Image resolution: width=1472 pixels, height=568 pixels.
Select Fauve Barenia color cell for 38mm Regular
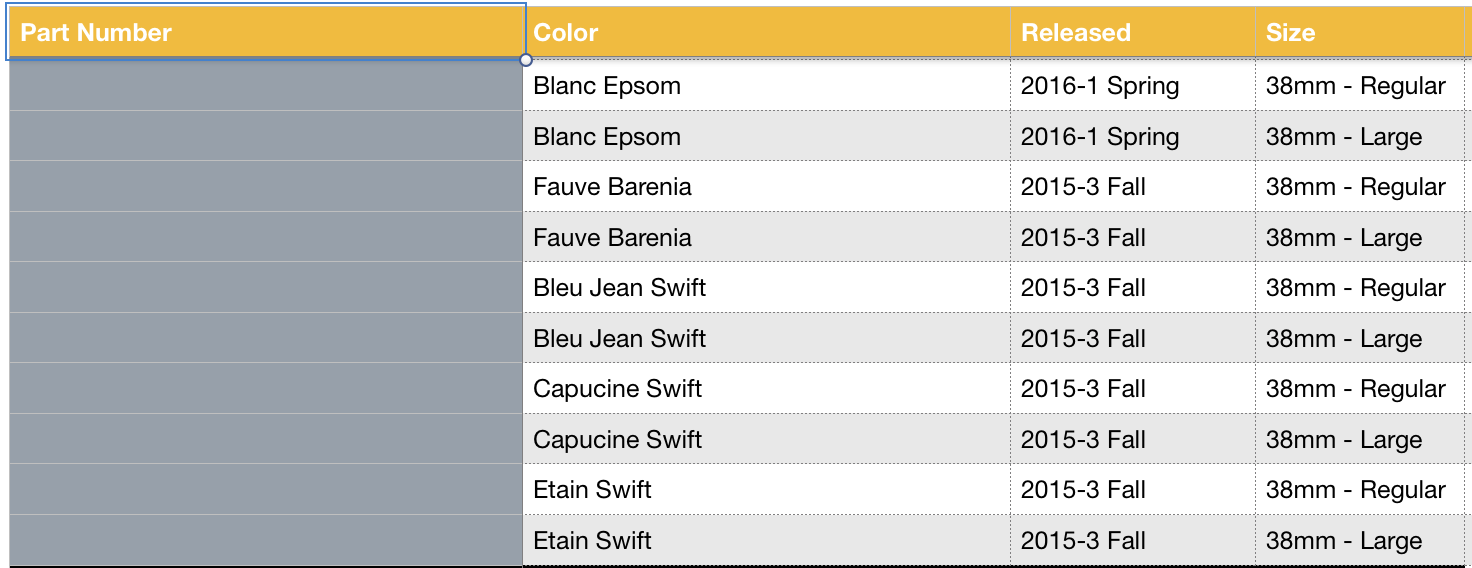click(x=766, y=187)
